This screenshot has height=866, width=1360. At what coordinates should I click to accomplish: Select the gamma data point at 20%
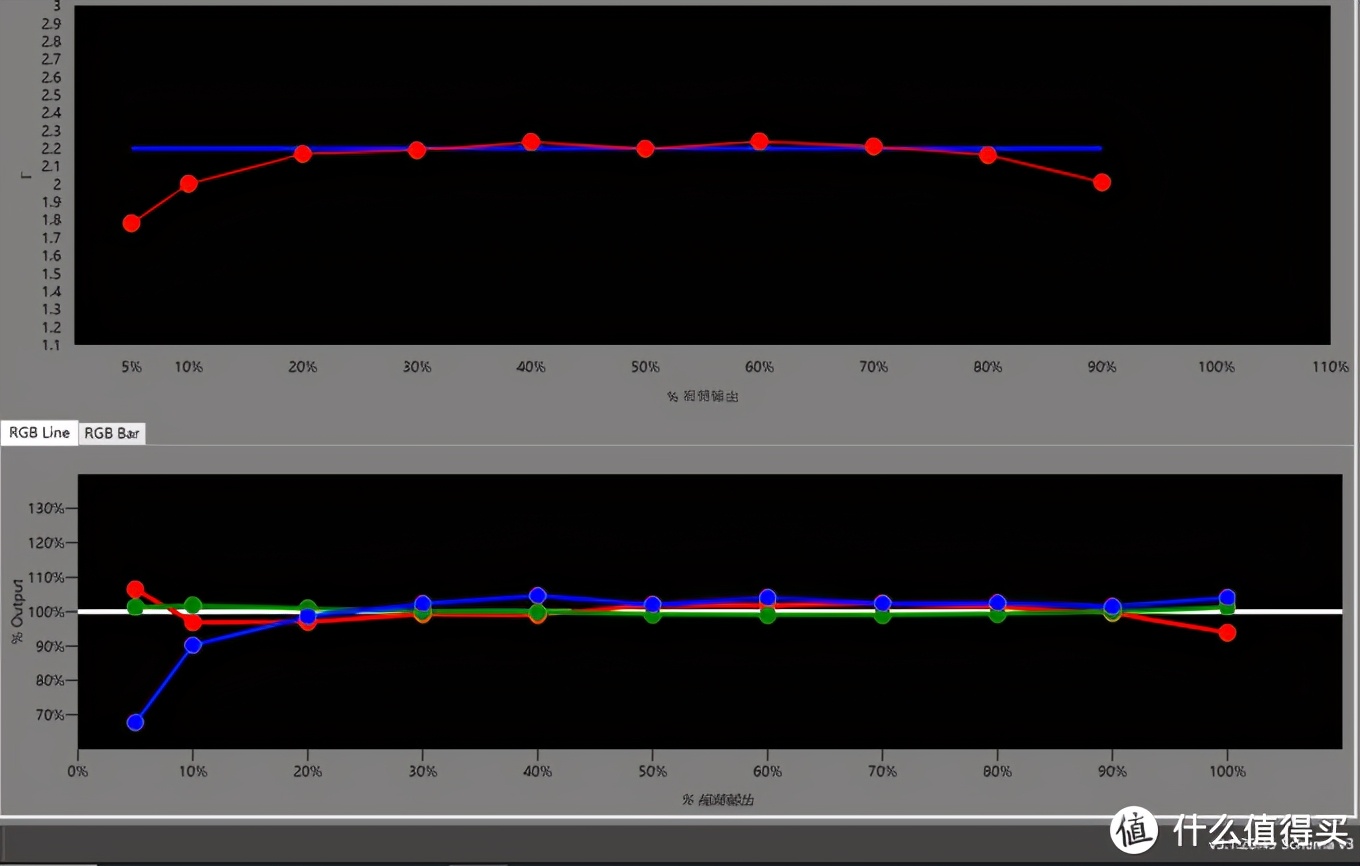click(302, 153)
